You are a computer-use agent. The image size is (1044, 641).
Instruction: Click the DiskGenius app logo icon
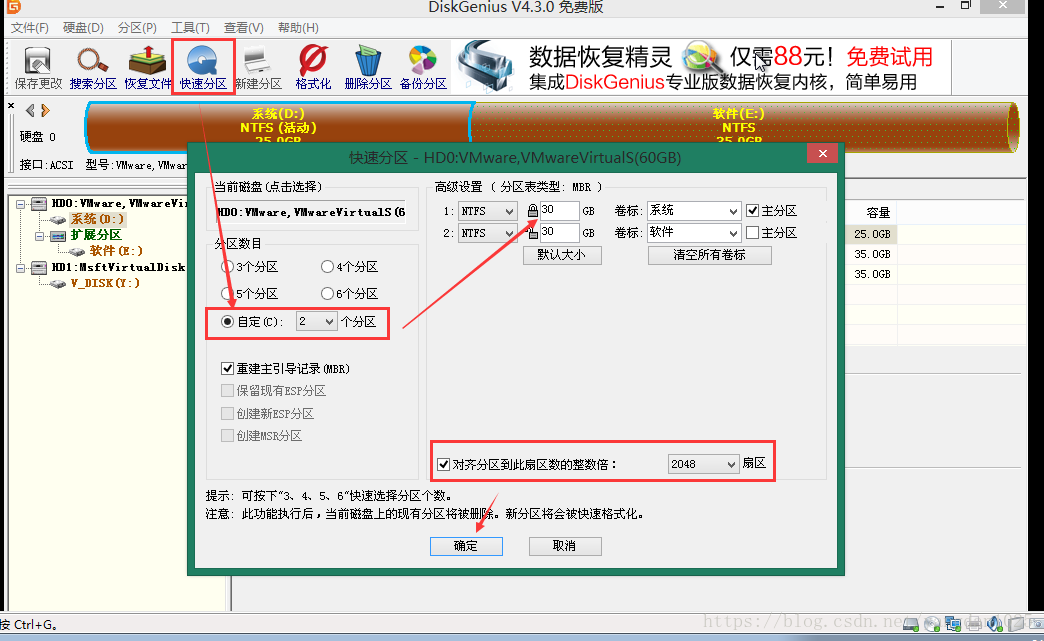(x=13, y=7)
